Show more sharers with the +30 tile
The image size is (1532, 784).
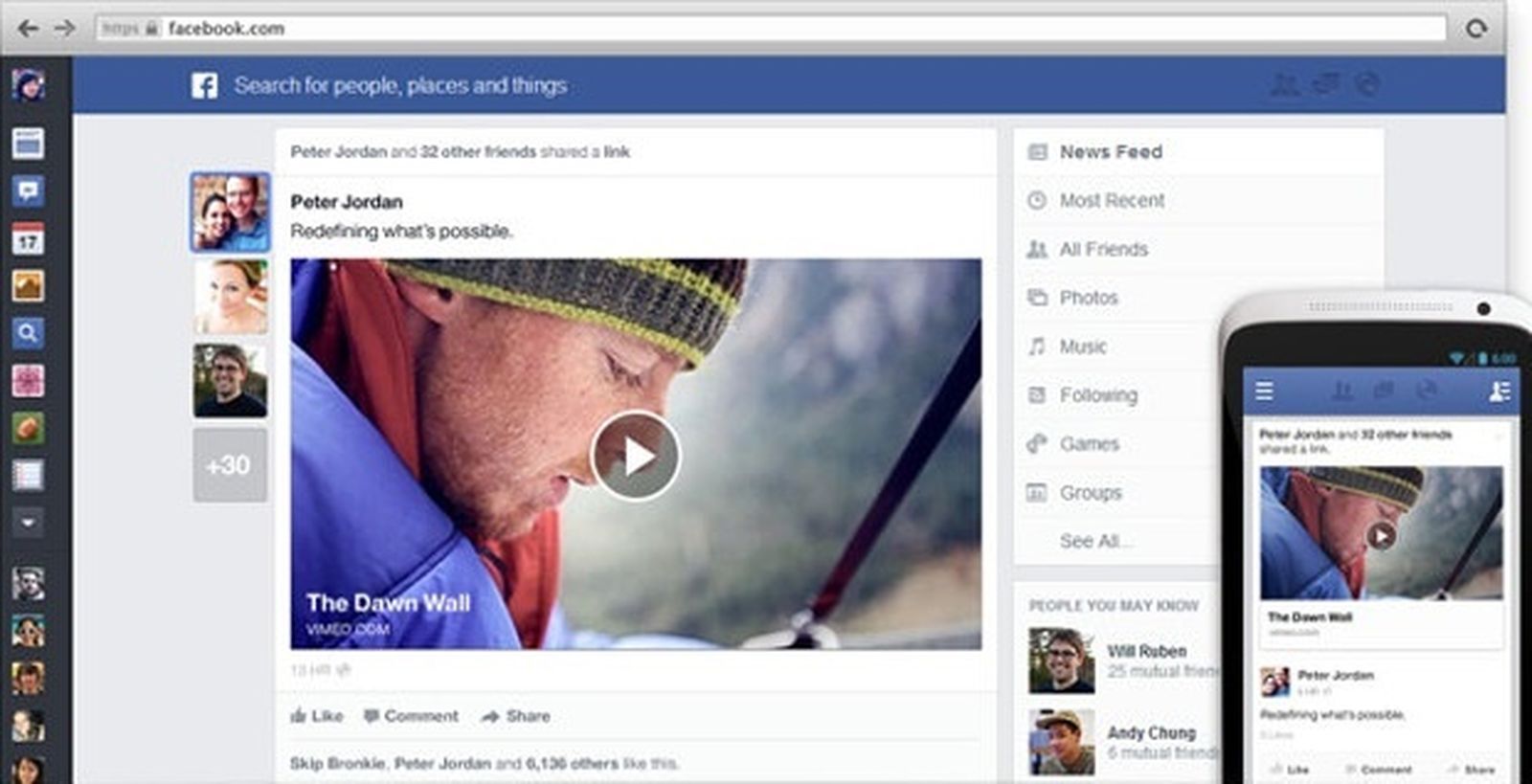[x=230, y=465]
